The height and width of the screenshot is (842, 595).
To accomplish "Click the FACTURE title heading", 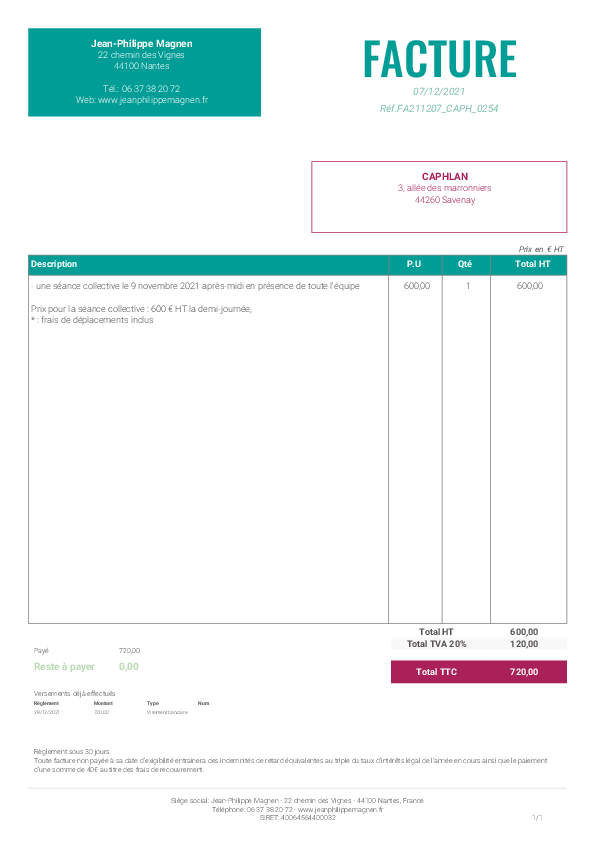I will click(440, 59).
